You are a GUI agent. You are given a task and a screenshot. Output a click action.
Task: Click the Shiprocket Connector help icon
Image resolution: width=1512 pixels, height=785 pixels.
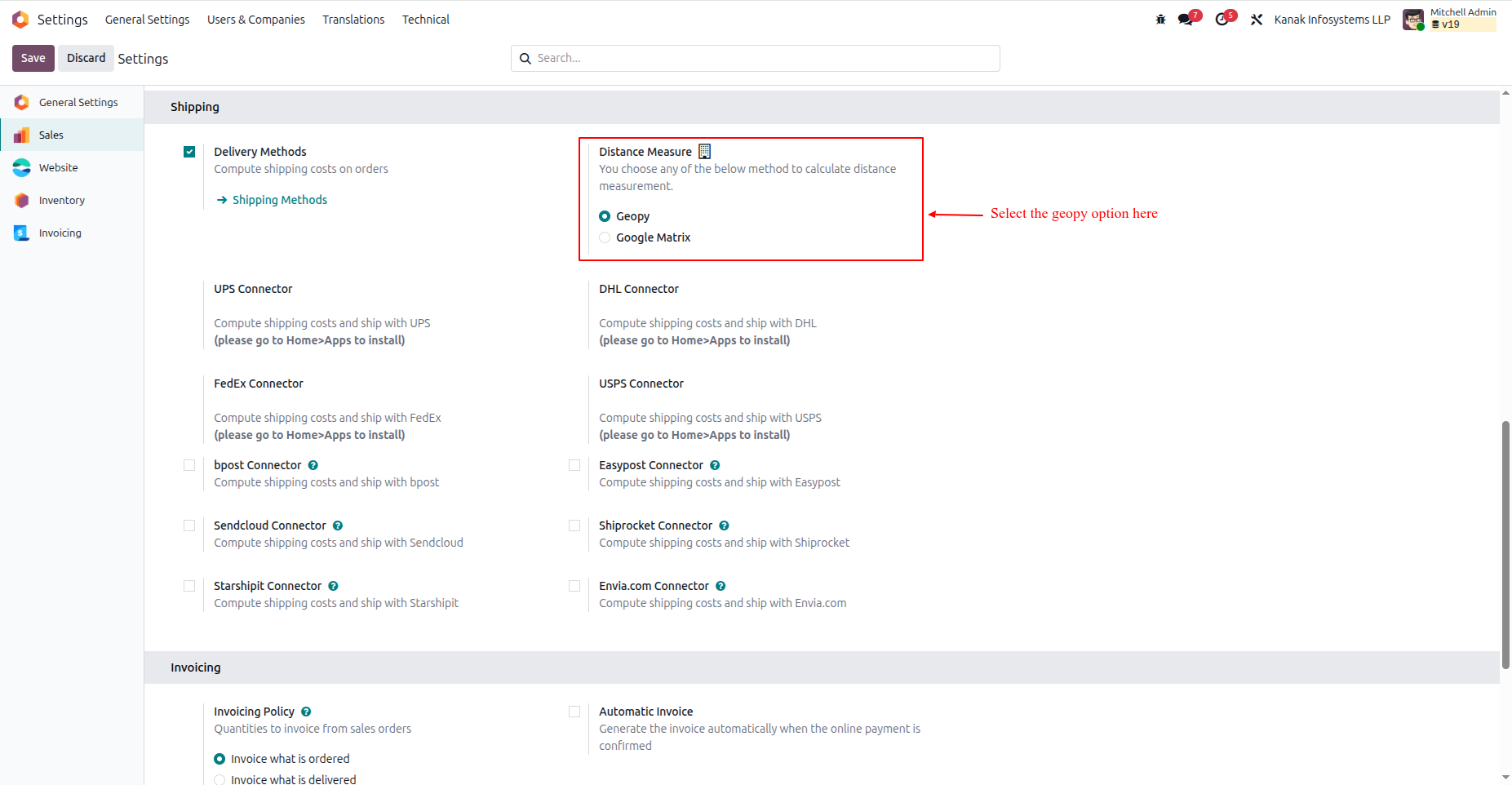click(x=724, y=526)
